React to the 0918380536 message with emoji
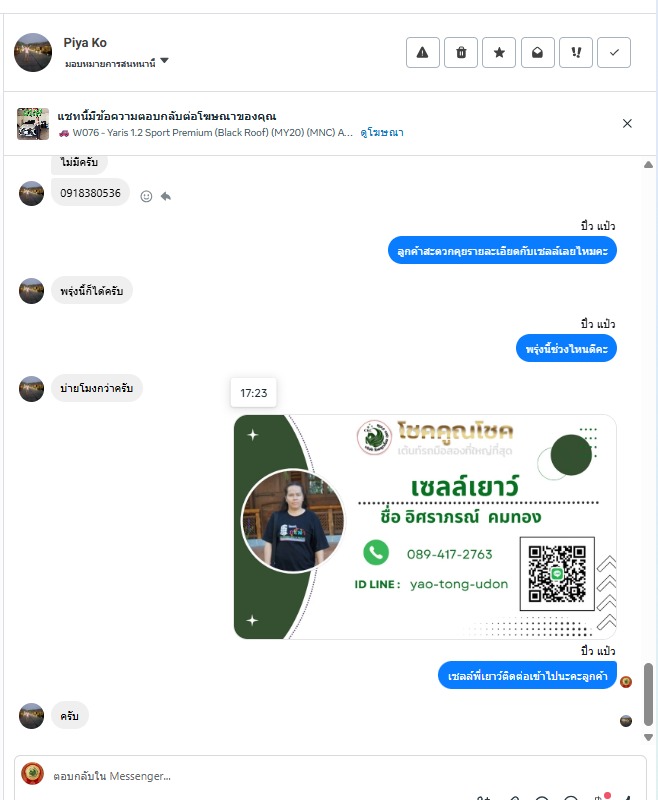Screen dimensions: 658x800 [x=146, y=196]
